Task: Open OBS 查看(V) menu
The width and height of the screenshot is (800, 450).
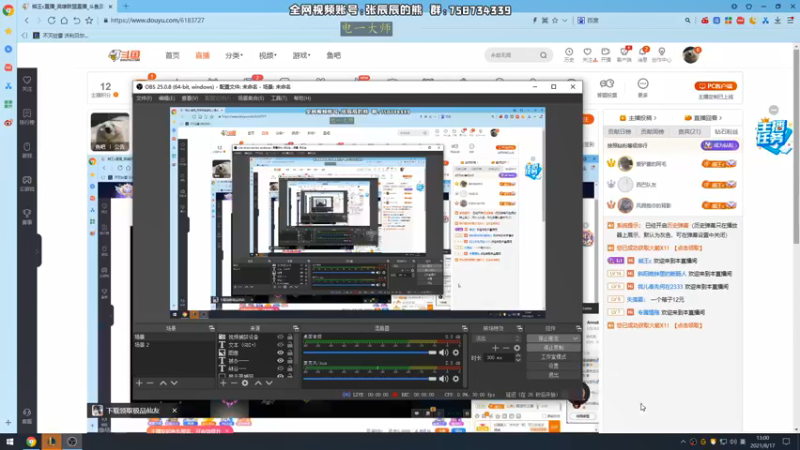Action: pos(189,98)
